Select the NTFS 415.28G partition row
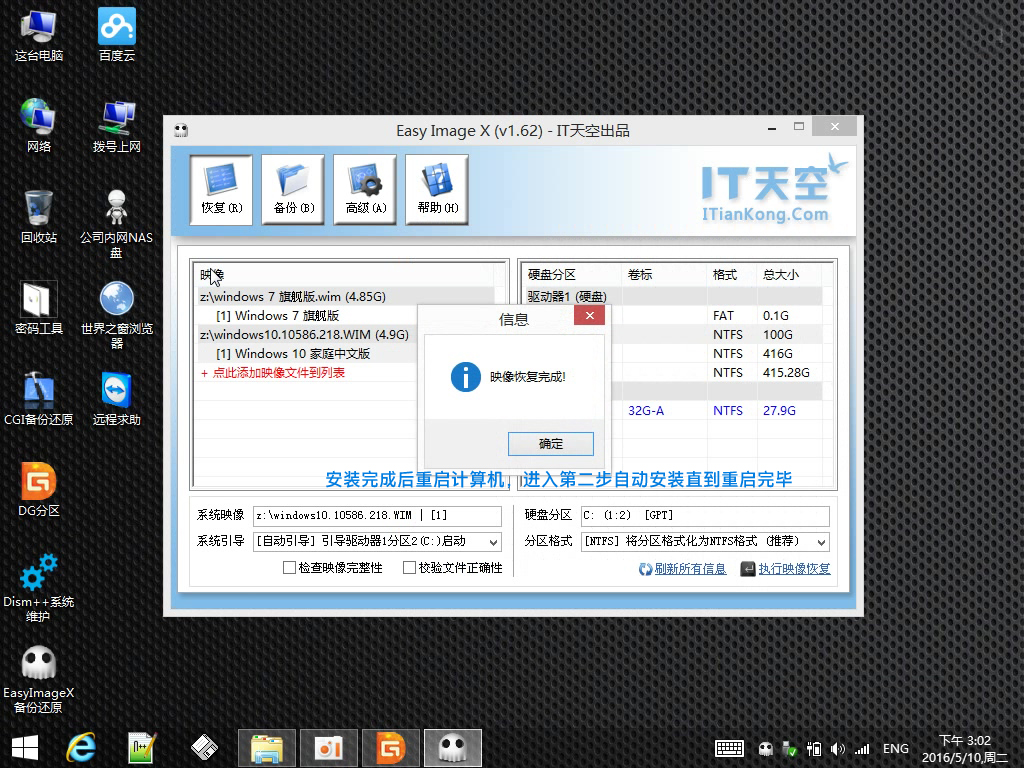The image size is (1024, 768). point(718,372)
